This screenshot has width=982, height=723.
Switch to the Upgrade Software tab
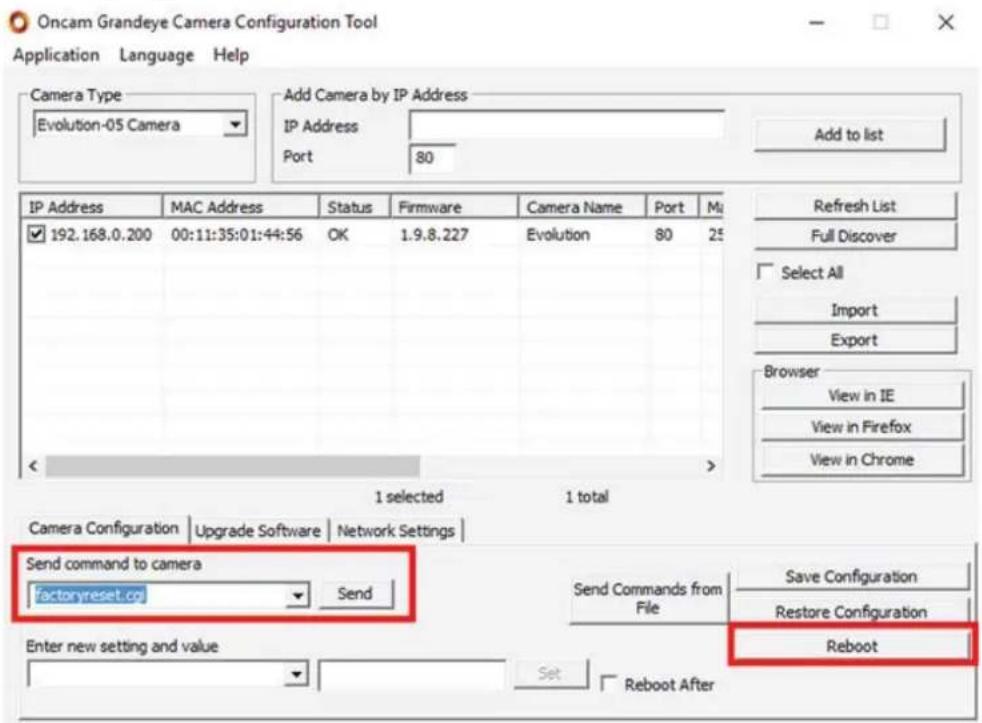(x=257, y=531)
